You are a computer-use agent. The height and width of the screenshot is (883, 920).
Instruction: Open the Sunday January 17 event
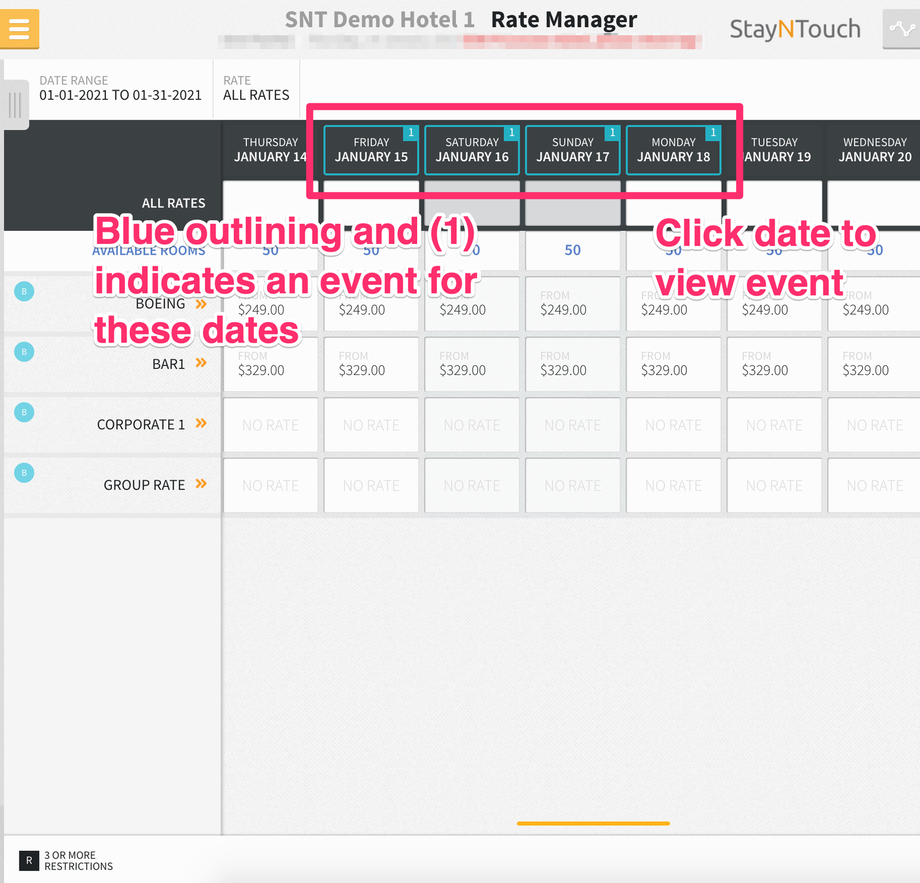573,150
